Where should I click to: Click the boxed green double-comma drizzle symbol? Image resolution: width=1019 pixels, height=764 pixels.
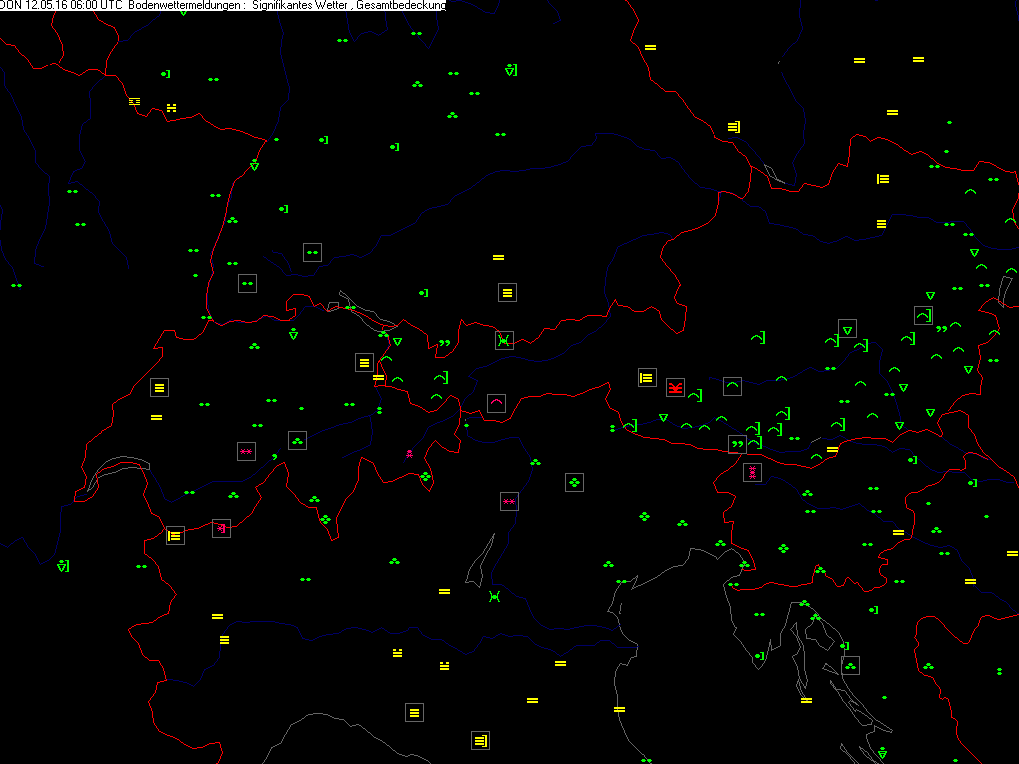coord(737,444)
